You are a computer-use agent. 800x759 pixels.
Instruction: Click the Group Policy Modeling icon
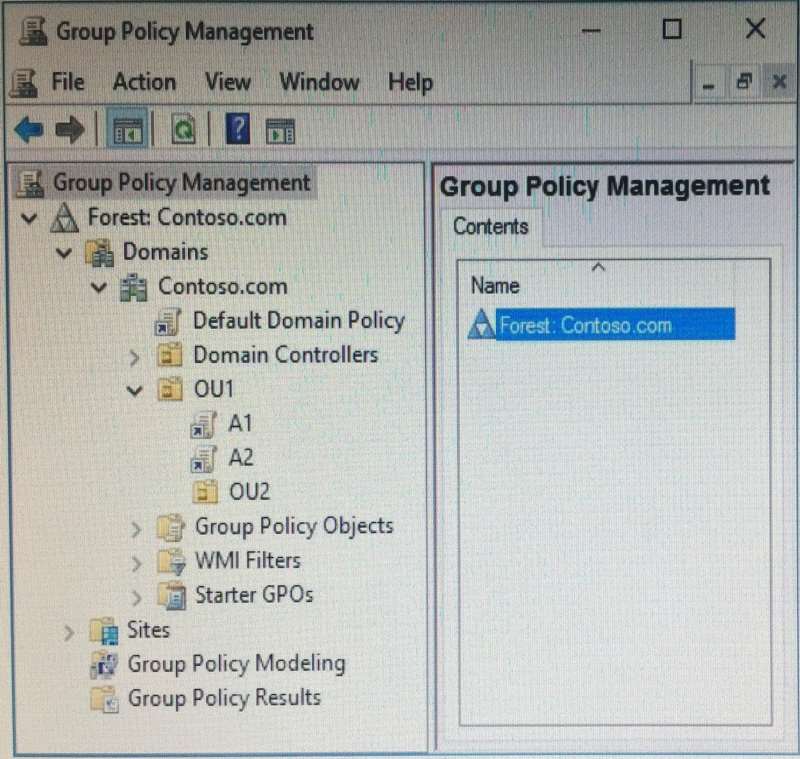104,665
